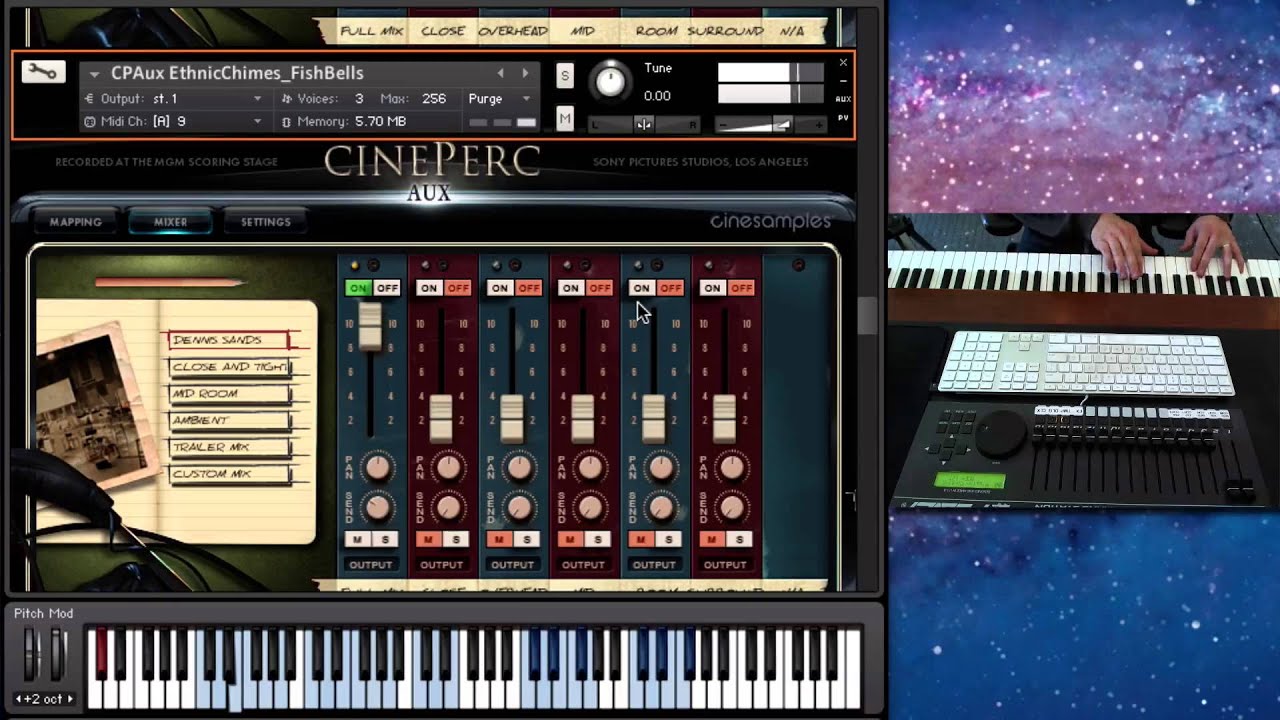Solo the first mixer channel
1280x720 pixels.
[386, 539]
